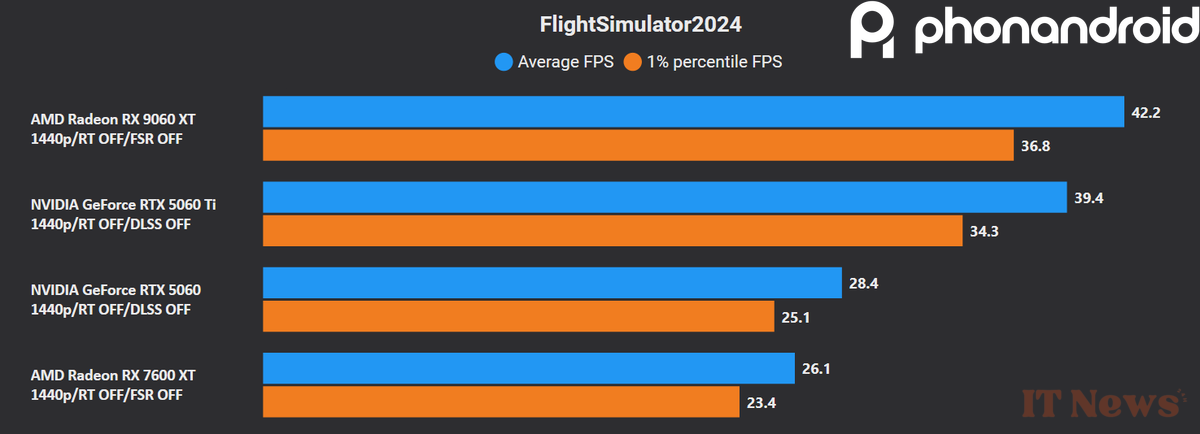Click the AMD Radeon RX 9060 XT label
The width and height of the screenshot is (1200, 434).
tap(113, 120)
